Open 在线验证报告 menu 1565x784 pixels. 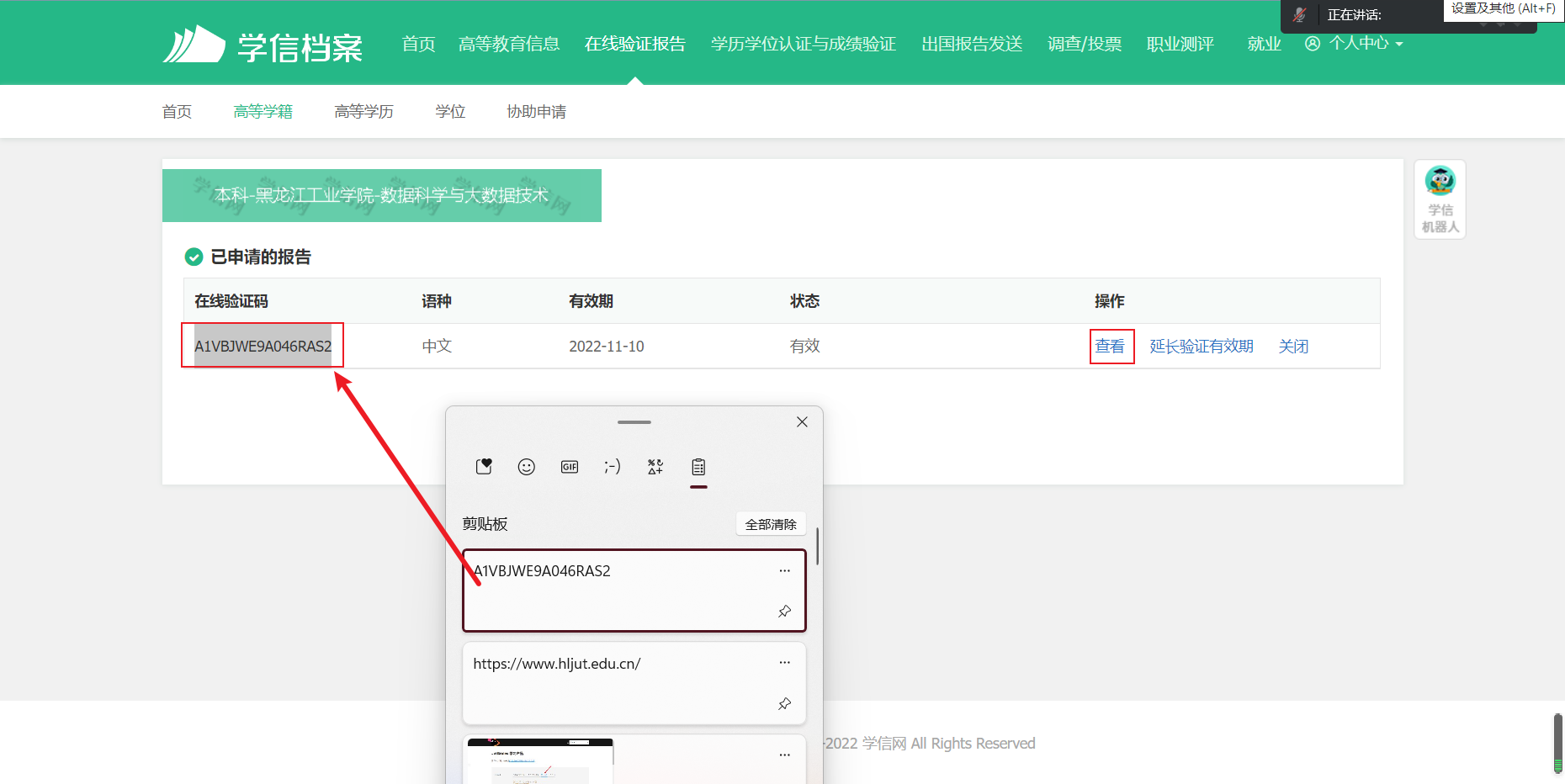(x=635, y=44)
